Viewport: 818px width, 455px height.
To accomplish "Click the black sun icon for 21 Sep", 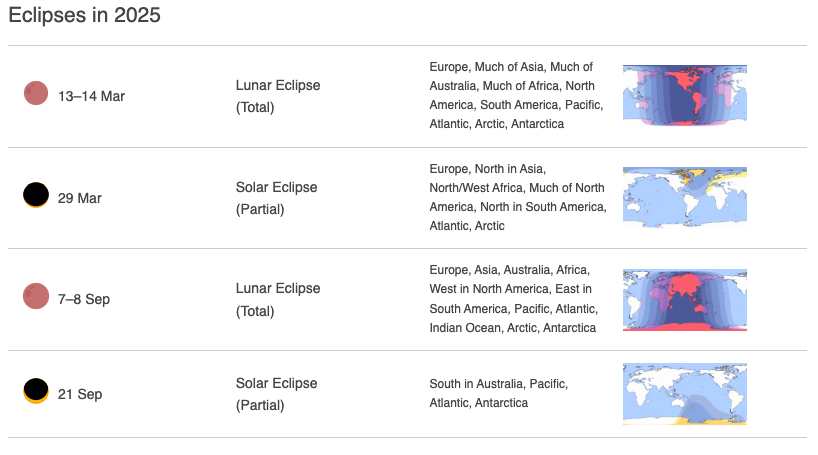I will click(36, 391).
